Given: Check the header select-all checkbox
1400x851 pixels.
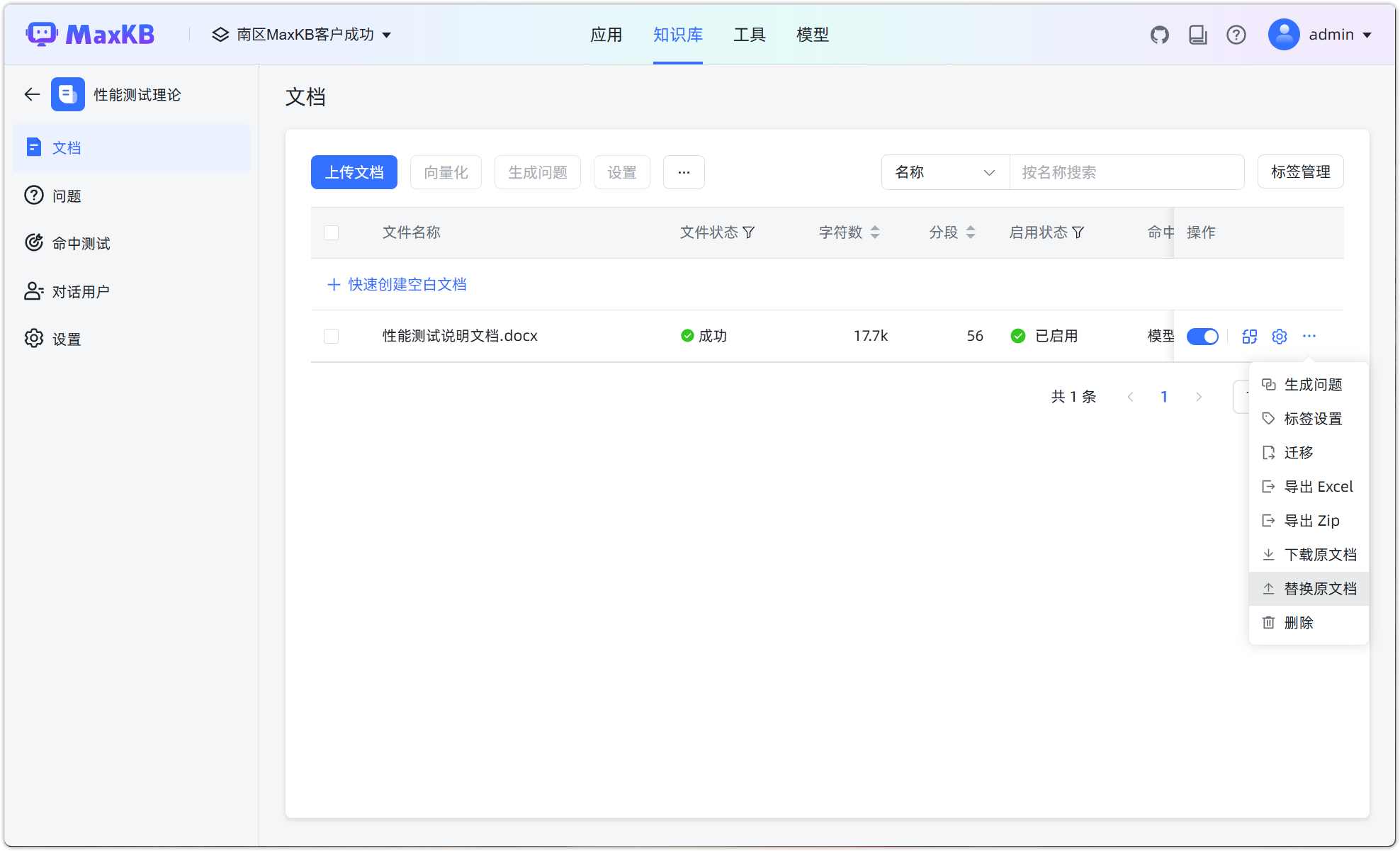Looking at the screenshot, I should 331,232.
